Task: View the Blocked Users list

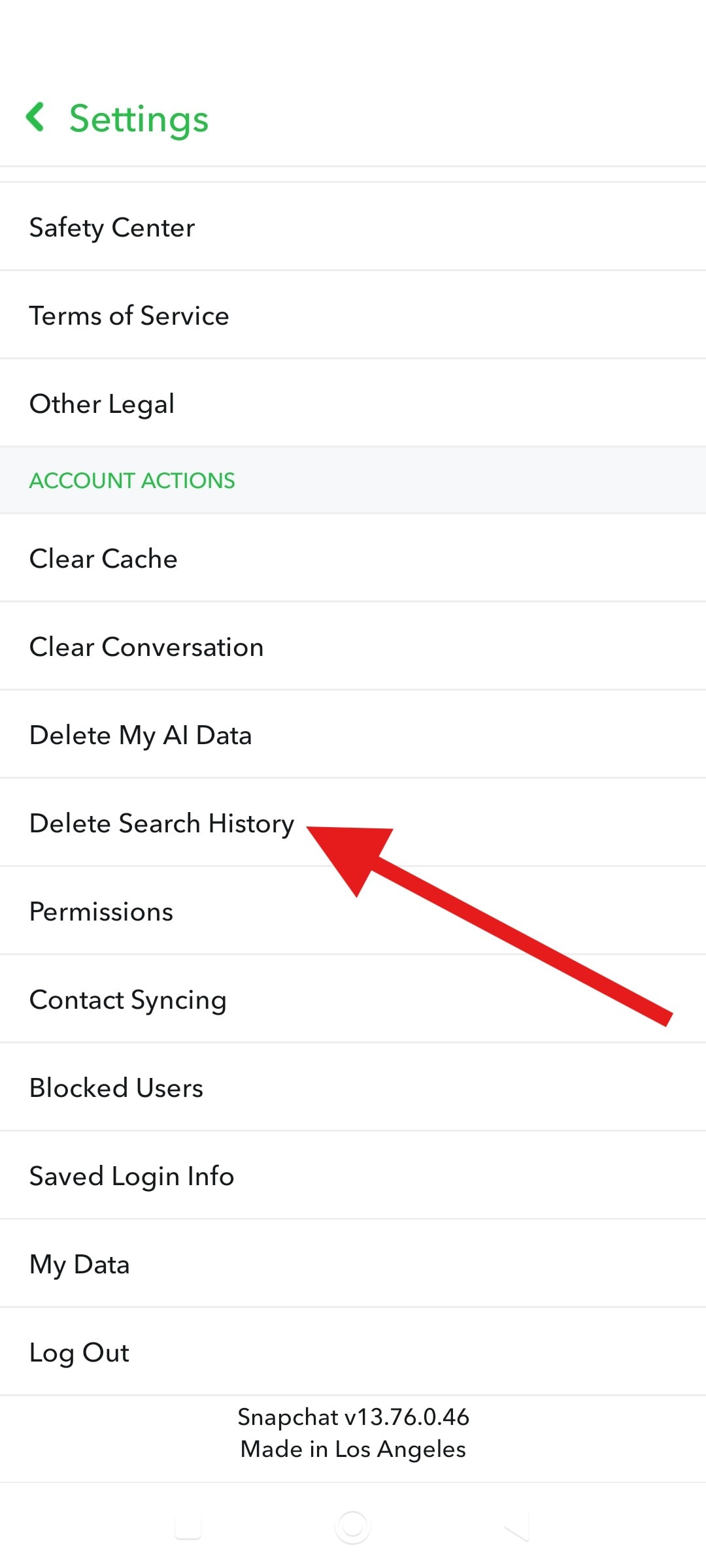Action: [116, 1087]
